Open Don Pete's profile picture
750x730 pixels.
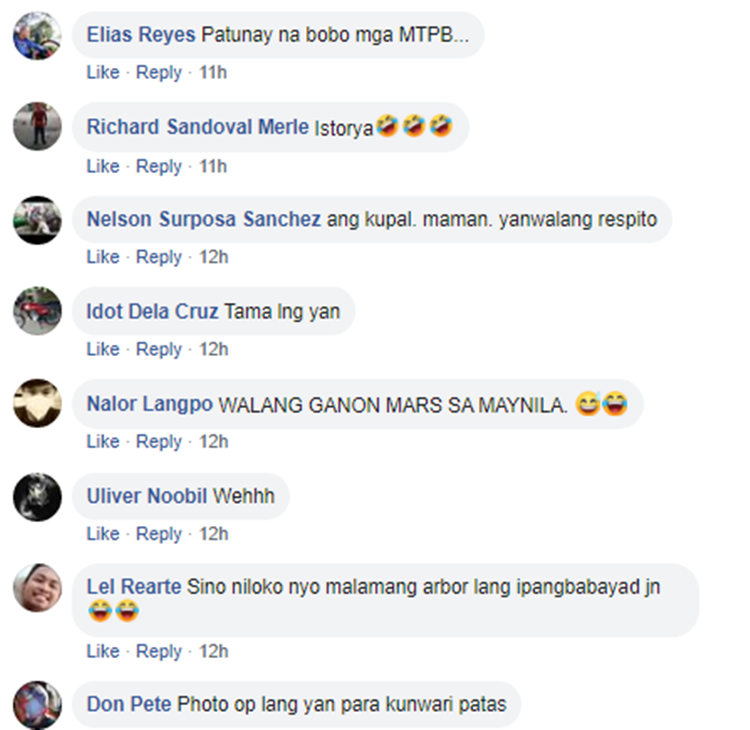point(37,705)
